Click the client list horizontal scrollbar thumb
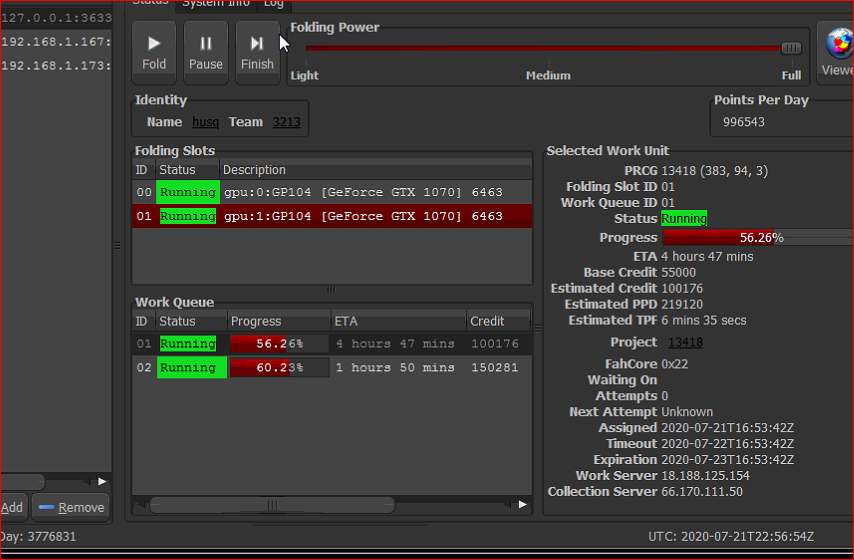The width and height of the screenshot is (854, 560). [22, 482]
